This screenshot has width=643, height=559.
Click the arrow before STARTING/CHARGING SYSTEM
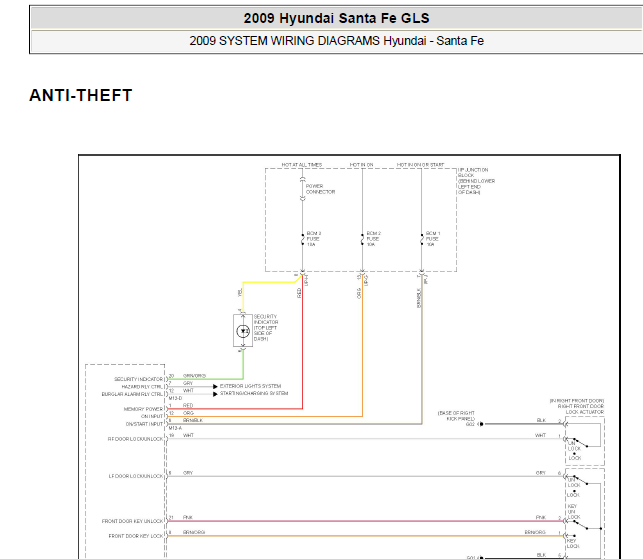[x=215, y=394]
